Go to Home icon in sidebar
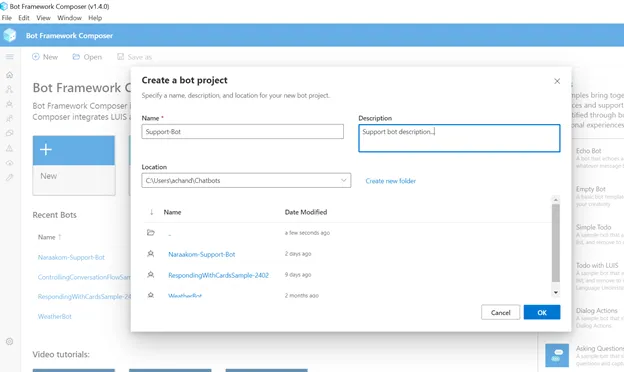Screen dimensions: 624x372 click(x=10, y=75)
